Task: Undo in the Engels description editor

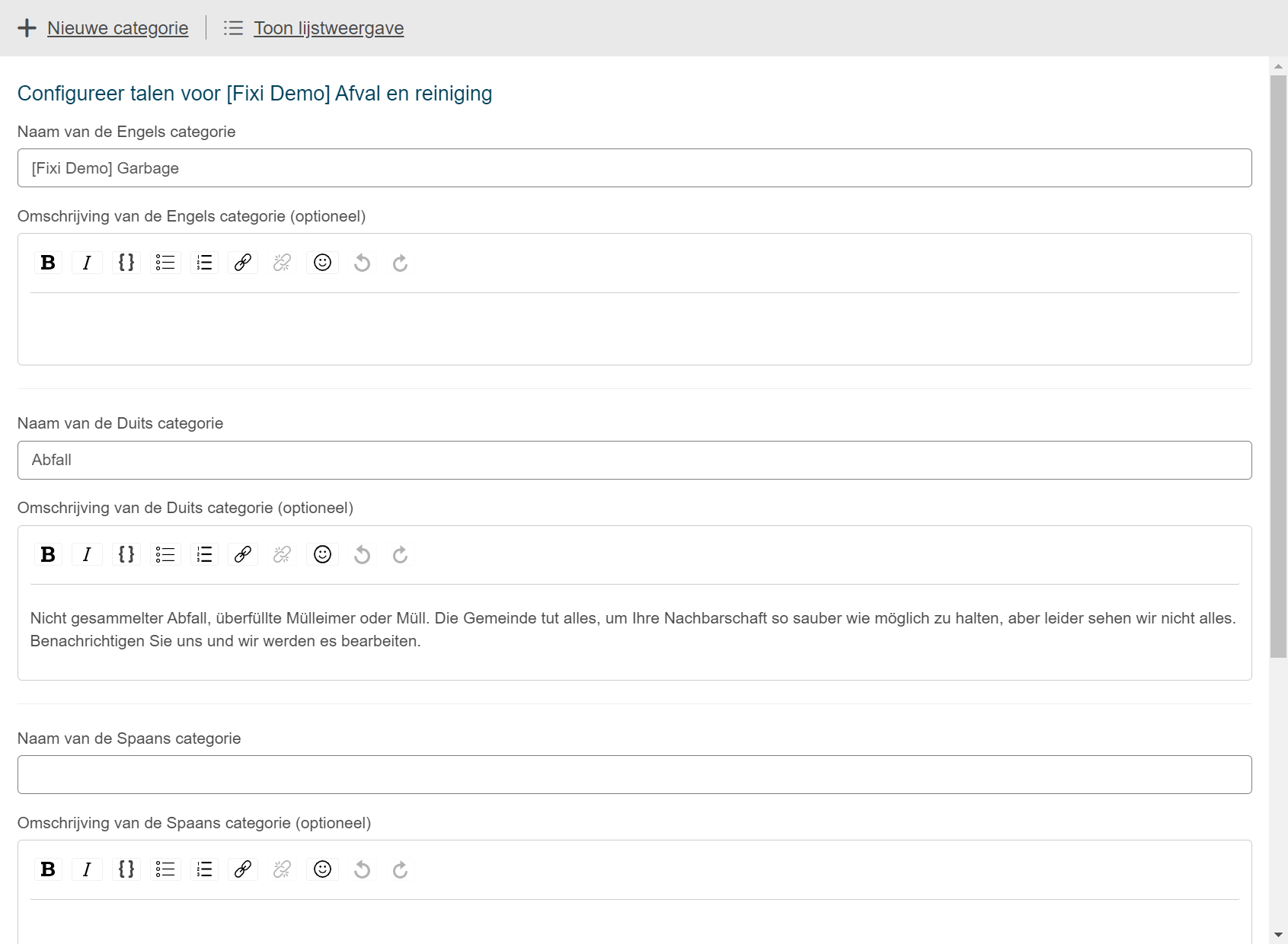Action: [x=362, y=263]
